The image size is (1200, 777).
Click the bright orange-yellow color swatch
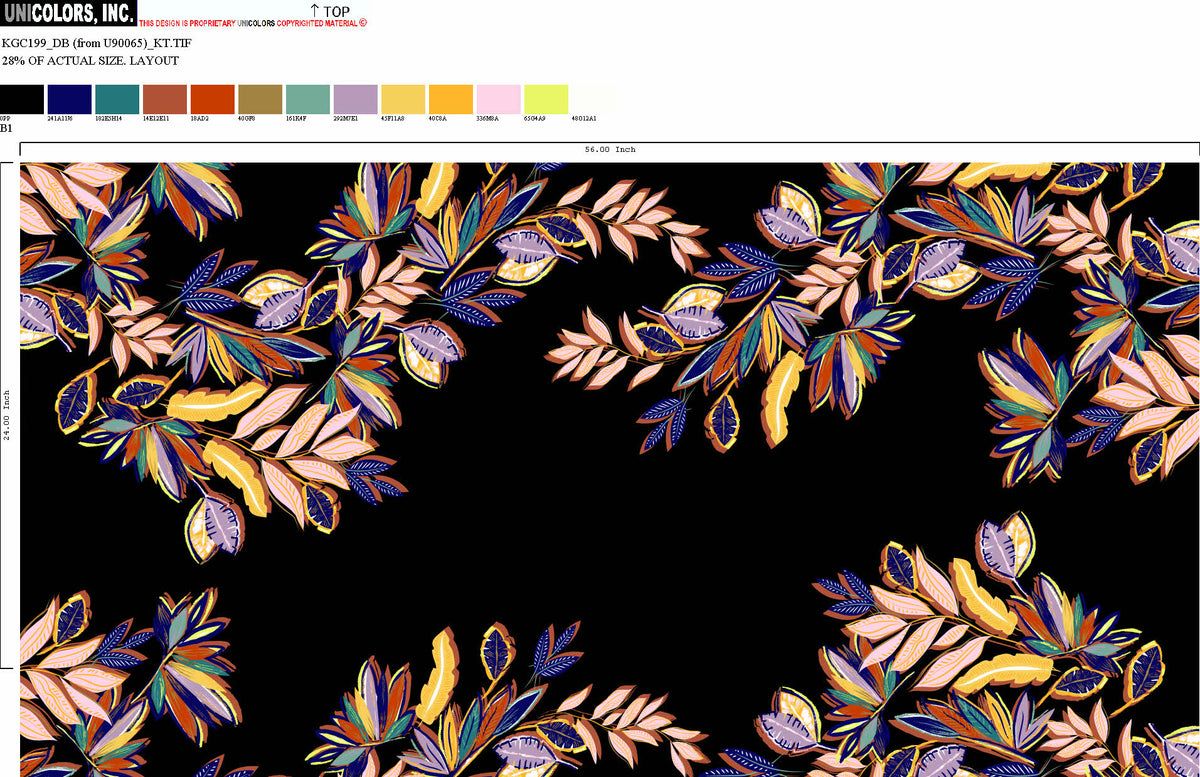tap(451, 99)
